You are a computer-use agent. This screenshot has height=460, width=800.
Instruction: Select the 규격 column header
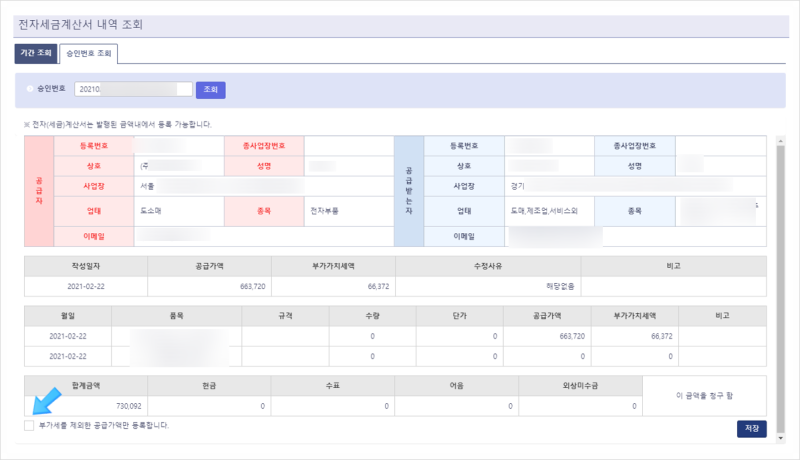[285, 316]
